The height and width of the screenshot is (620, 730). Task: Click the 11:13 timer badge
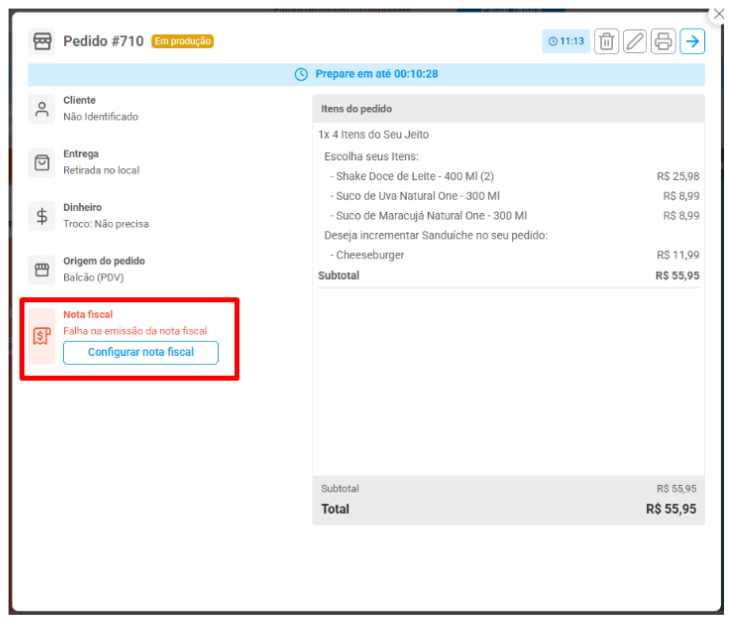pos(566,41)
